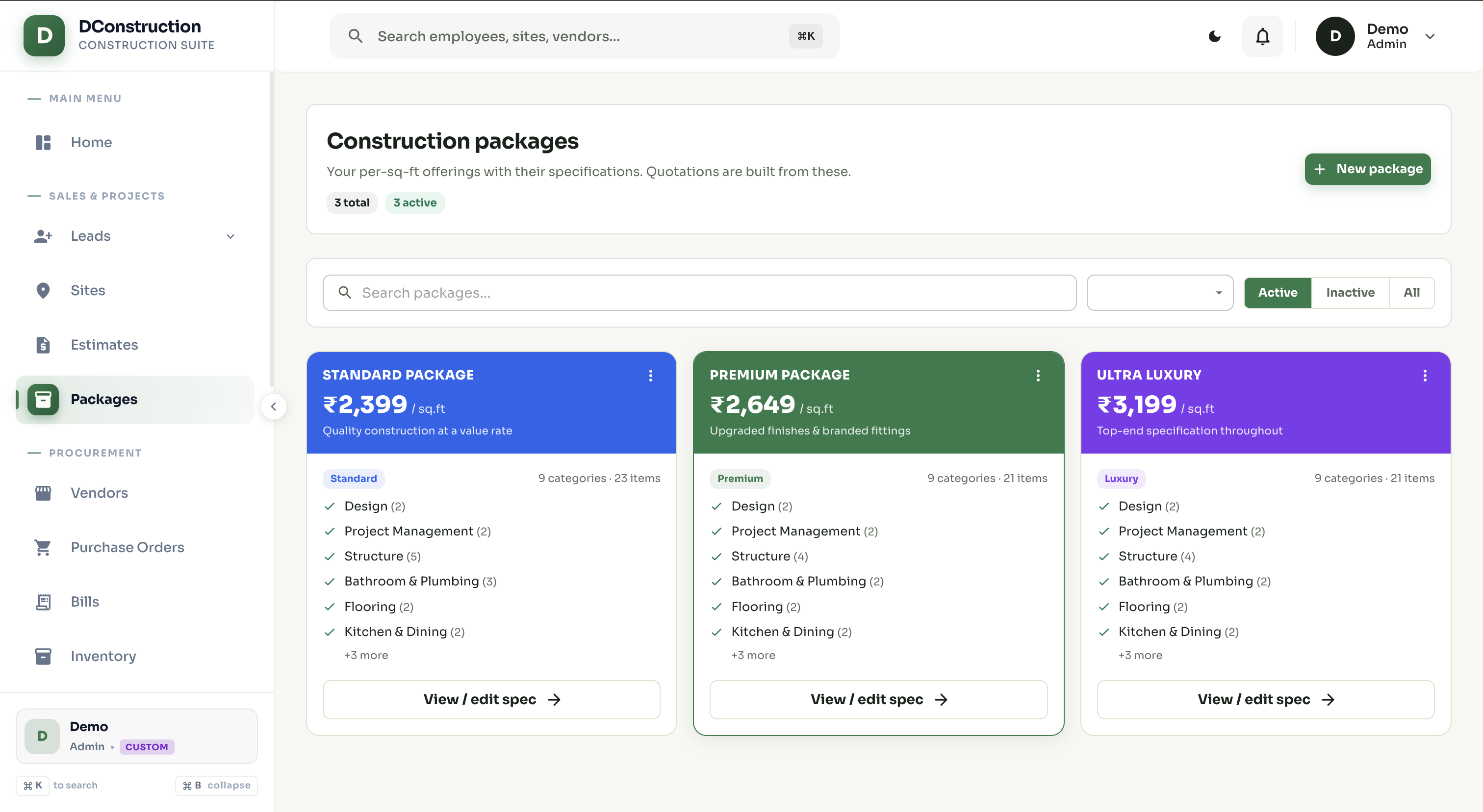
Task: Click the ⌘K shortcut badge in search bar
Action: pos(805,36)
